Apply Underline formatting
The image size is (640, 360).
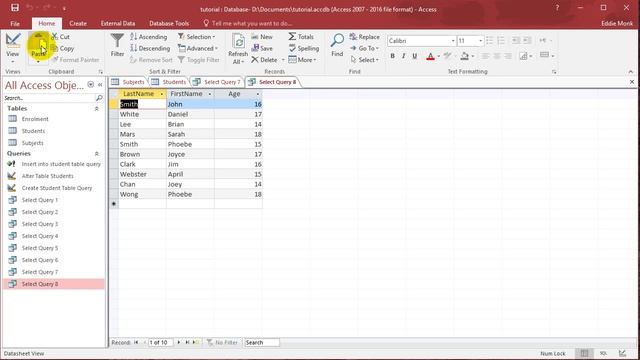click(x=414, y=56)
